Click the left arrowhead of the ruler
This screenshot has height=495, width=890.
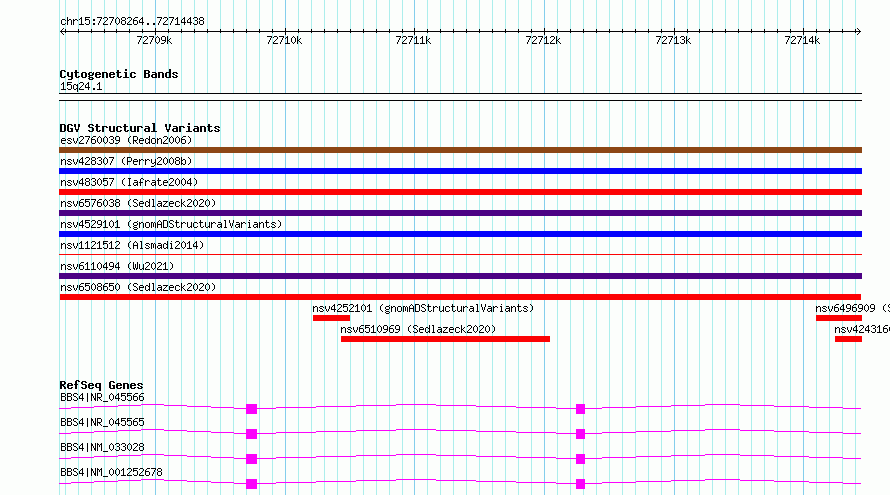coord(62,31)
